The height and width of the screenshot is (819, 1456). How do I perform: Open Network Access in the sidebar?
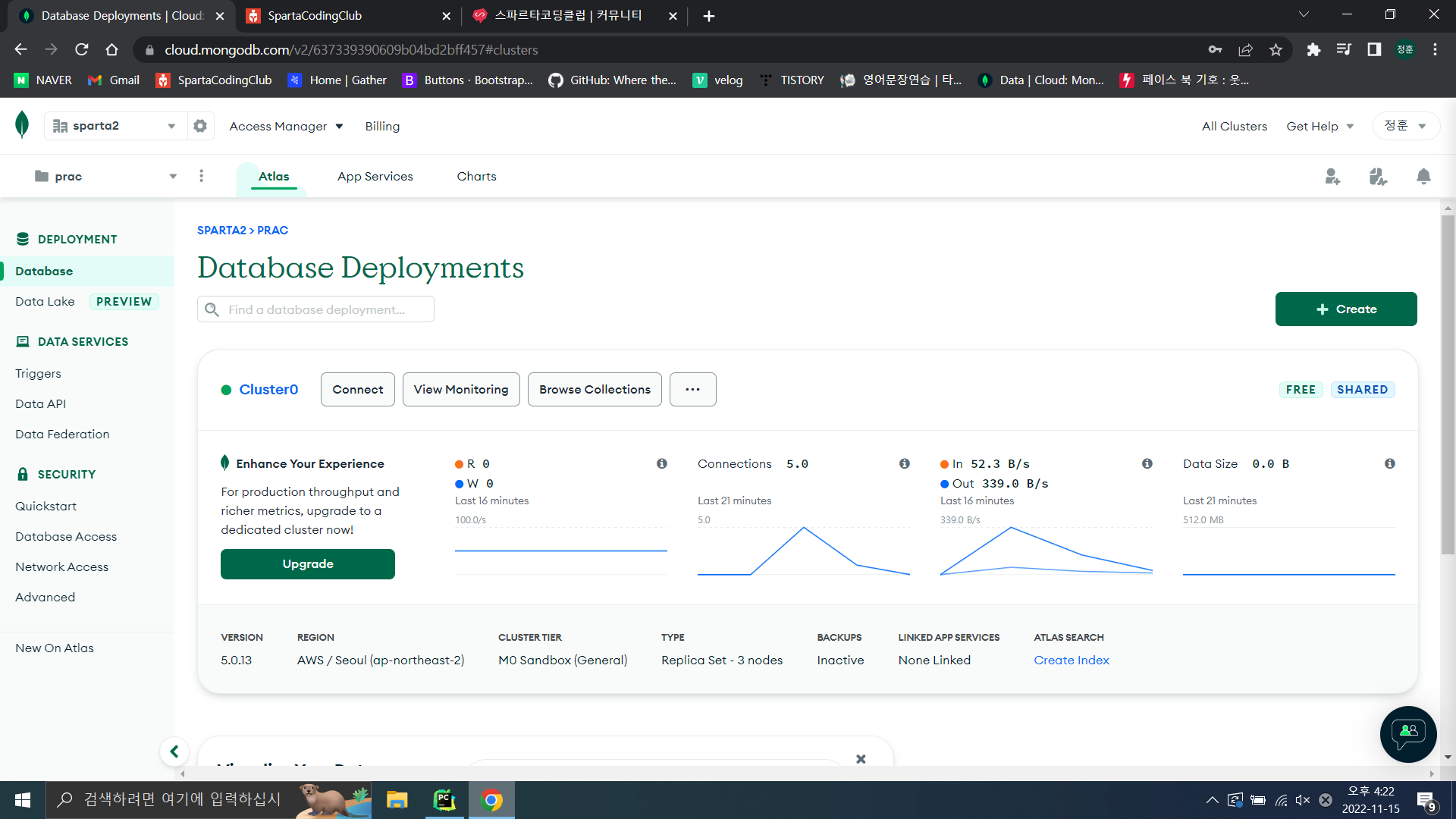61,567
